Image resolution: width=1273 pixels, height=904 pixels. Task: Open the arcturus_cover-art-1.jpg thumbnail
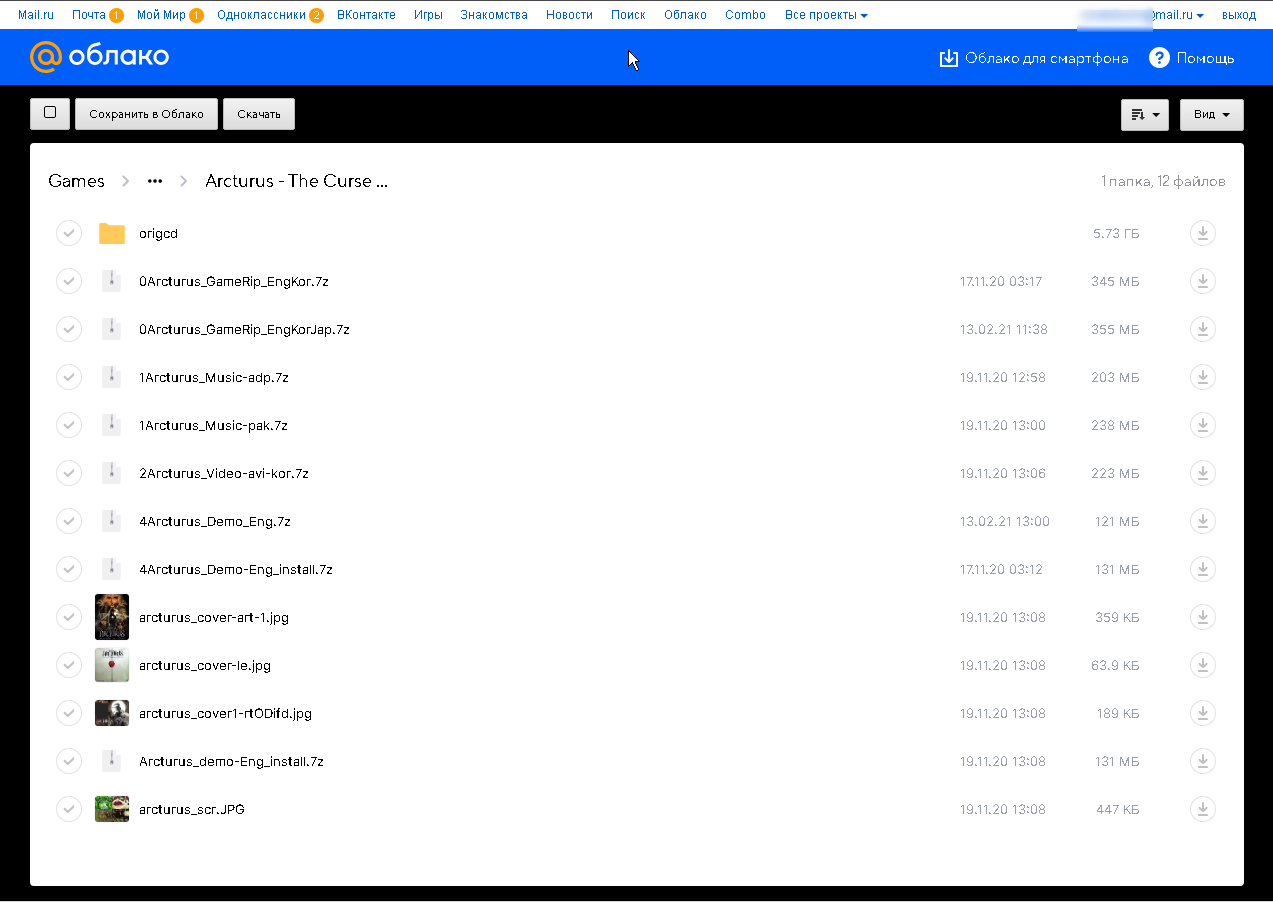tap(112, 617)
